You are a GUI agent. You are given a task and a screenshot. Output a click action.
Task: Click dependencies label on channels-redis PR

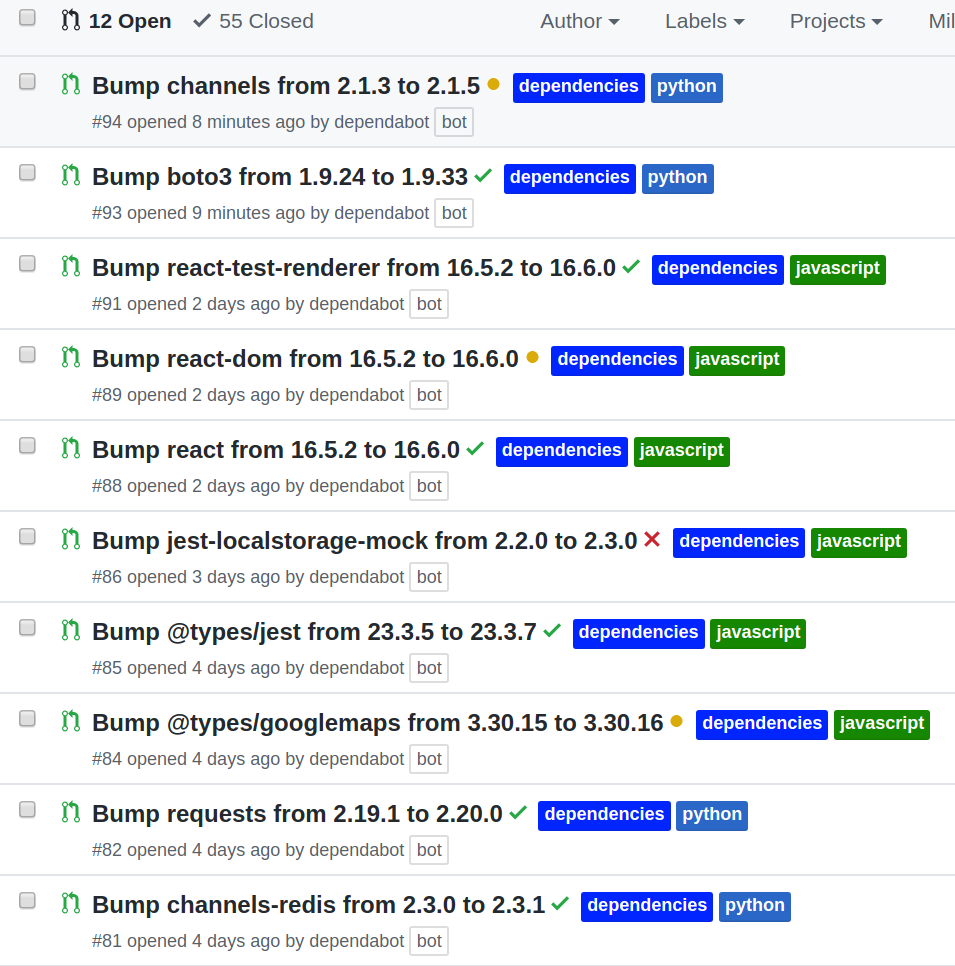tap(647, 907)
